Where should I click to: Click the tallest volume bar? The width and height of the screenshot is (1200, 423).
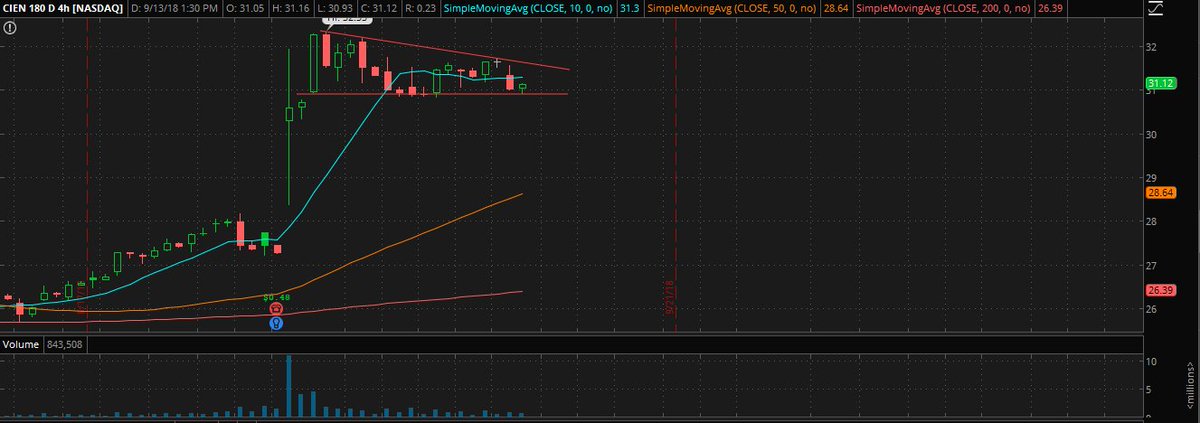click(x=288, y=385)
